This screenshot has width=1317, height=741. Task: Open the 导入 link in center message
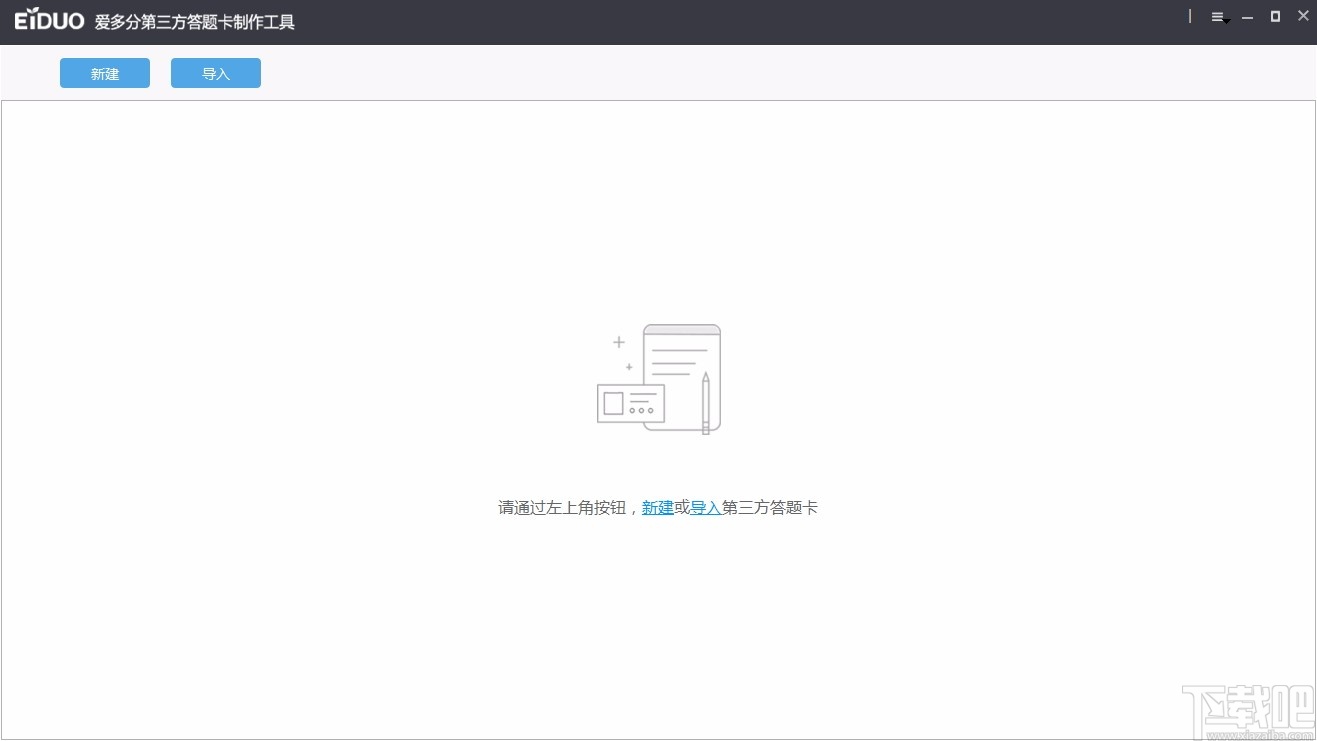706,507
